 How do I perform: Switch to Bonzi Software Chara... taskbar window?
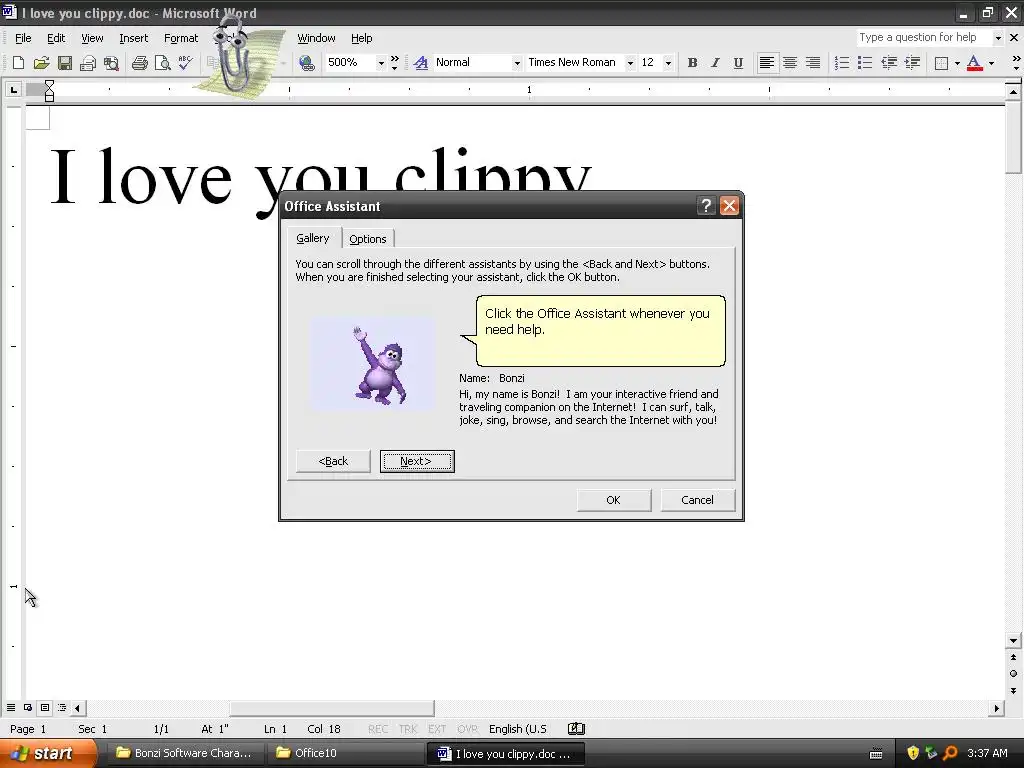(x=184, y=753)
